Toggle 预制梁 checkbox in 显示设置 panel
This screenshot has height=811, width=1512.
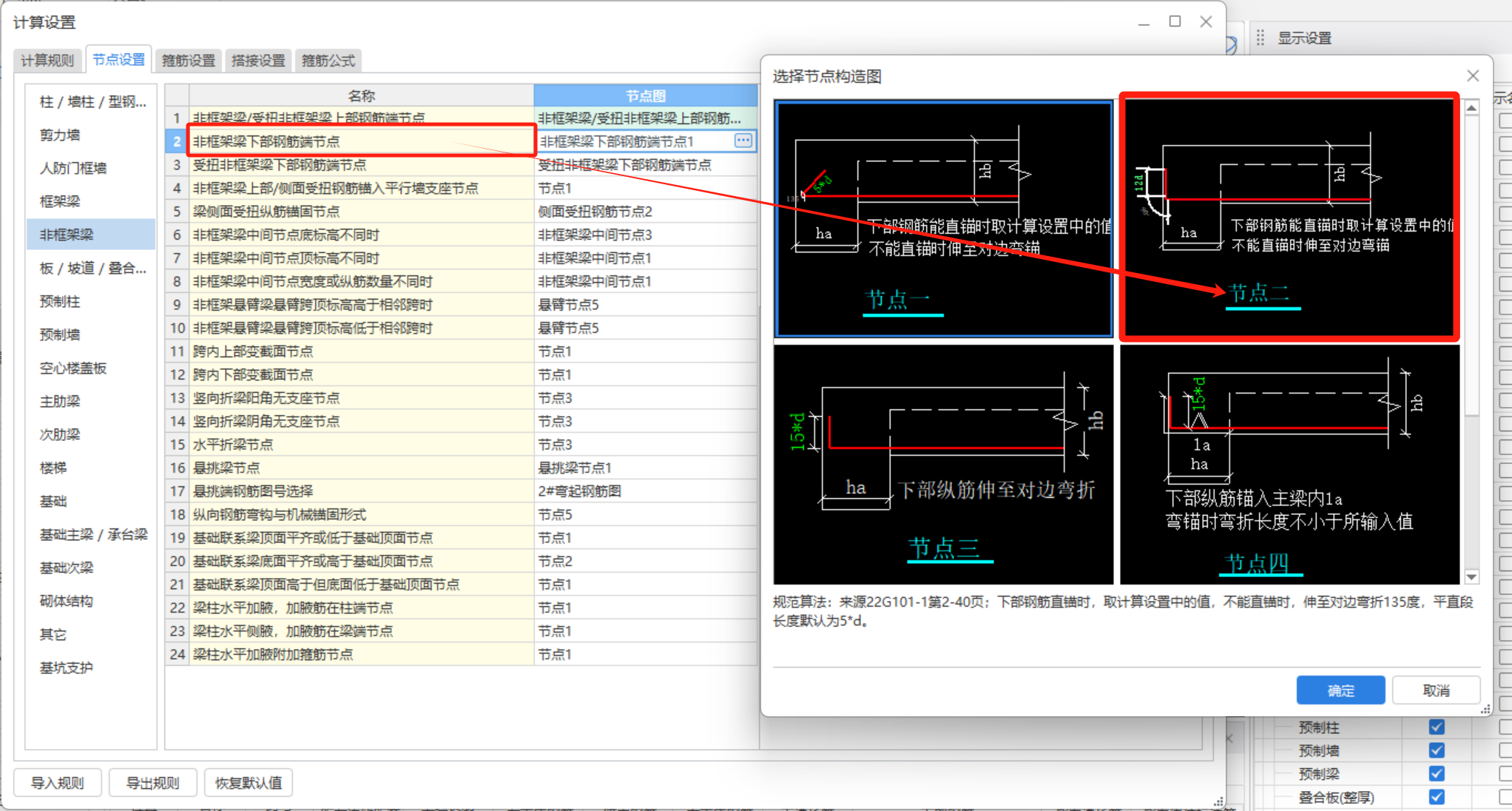pyautogui.click(x=1437, y=774)
